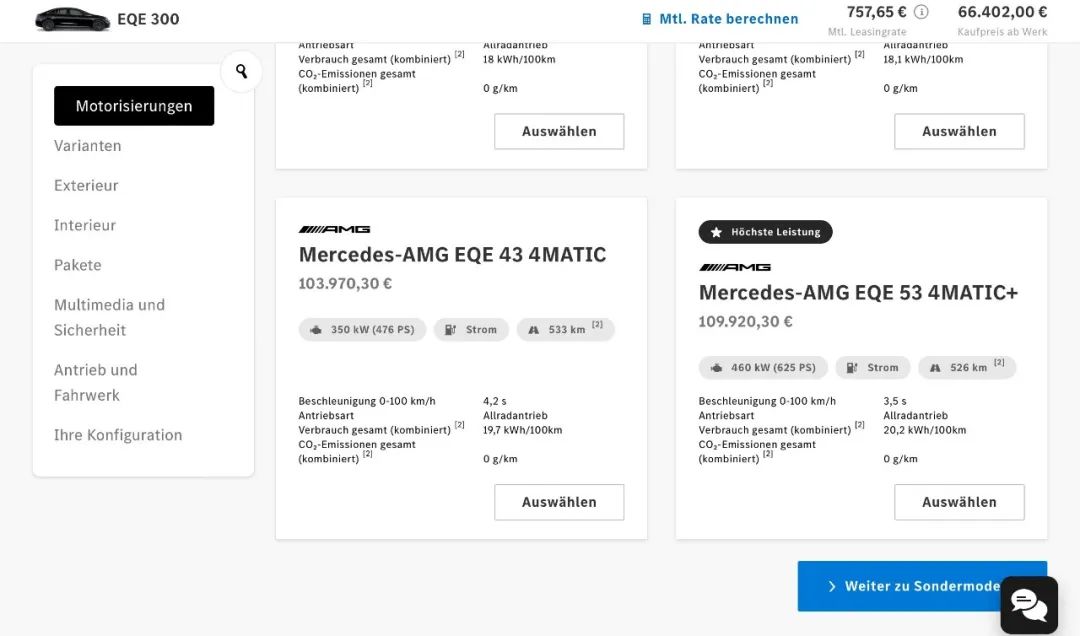Click the Höchste Leistung badge text
The image size is (1080, 636).
click(776, 232)
